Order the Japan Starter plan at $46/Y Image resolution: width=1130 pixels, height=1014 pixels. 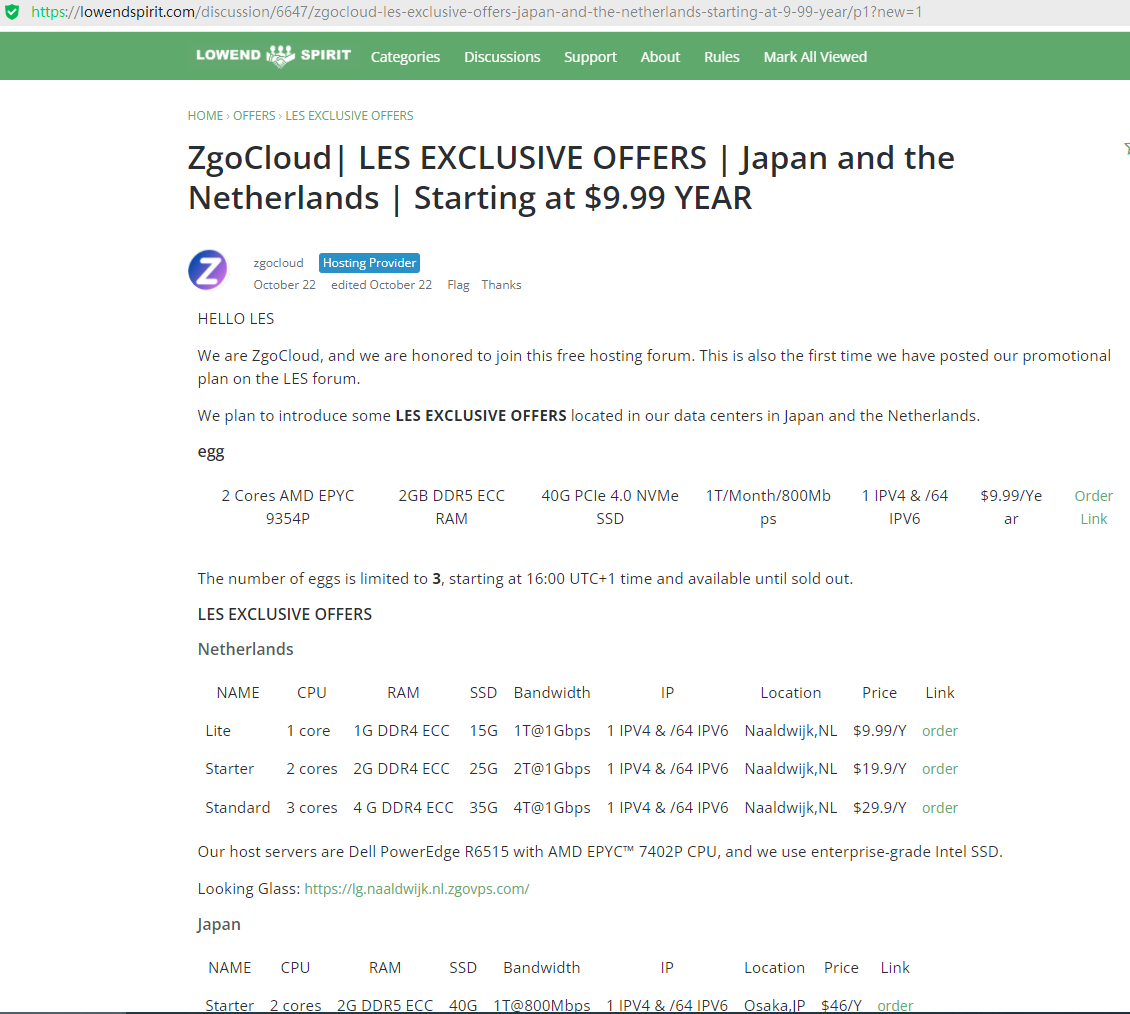click(x=895, y=1005)
